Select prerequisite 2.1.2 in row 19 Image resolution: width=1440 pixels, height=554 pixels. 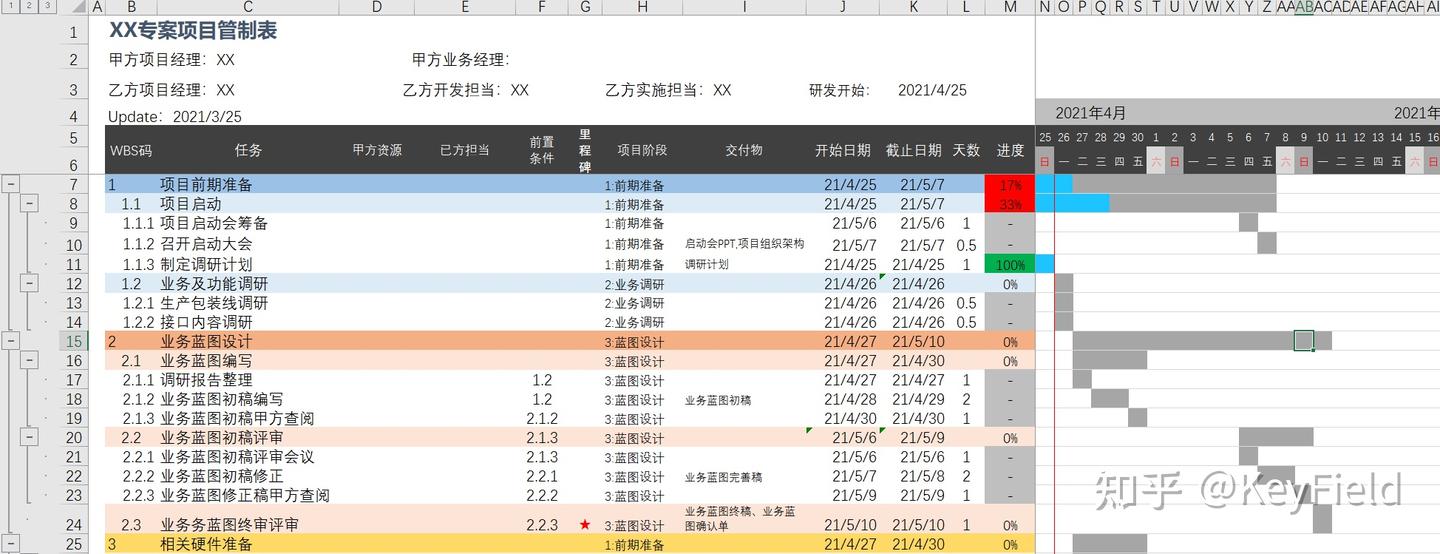[542, 419]
